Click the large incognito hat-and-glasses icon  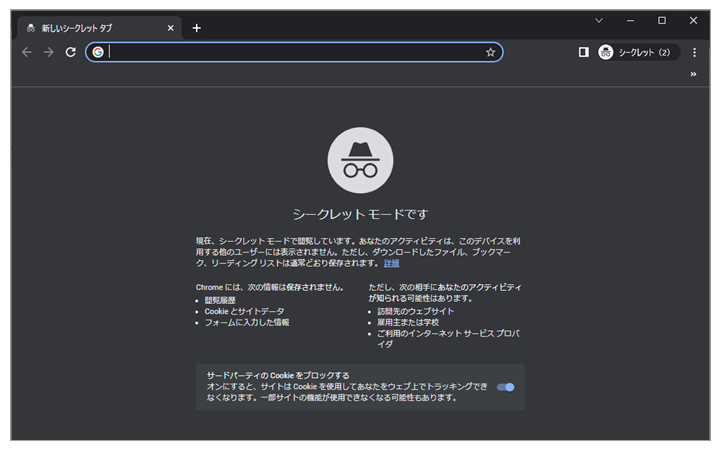[x=360, y=160]
